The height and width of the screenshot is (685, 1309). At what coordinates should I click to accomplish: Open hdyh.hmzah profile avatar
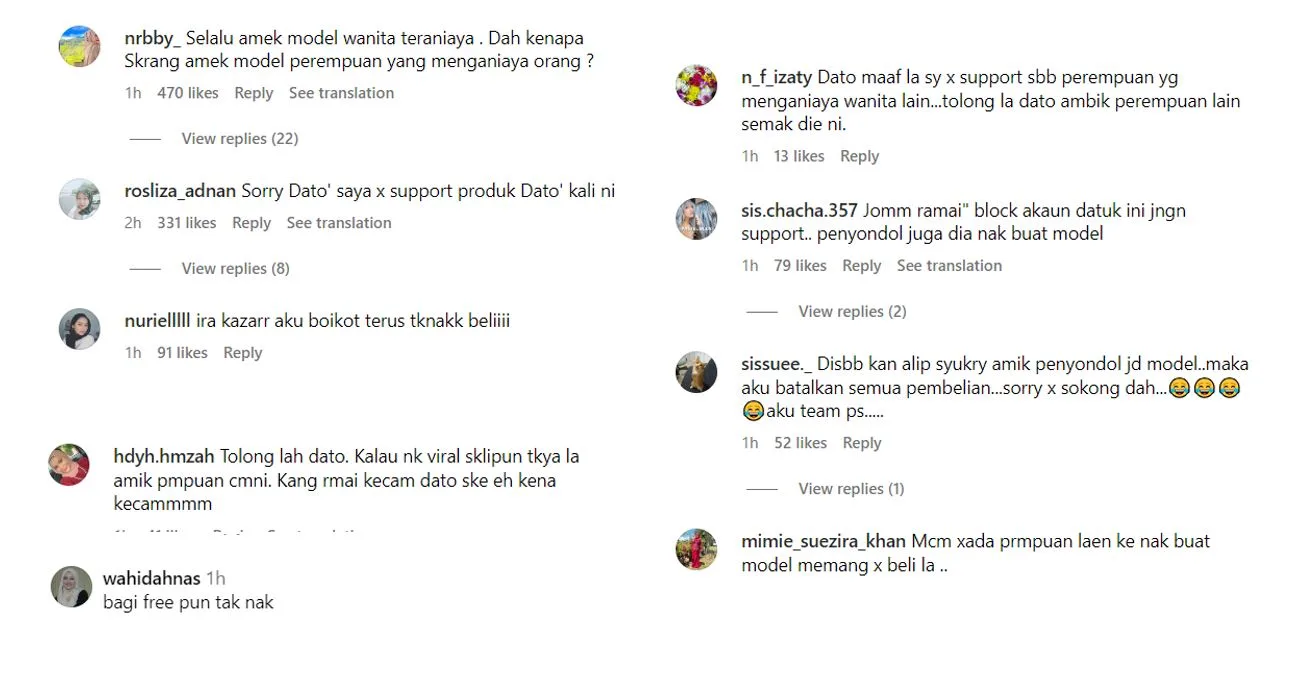tap(69, 465)
